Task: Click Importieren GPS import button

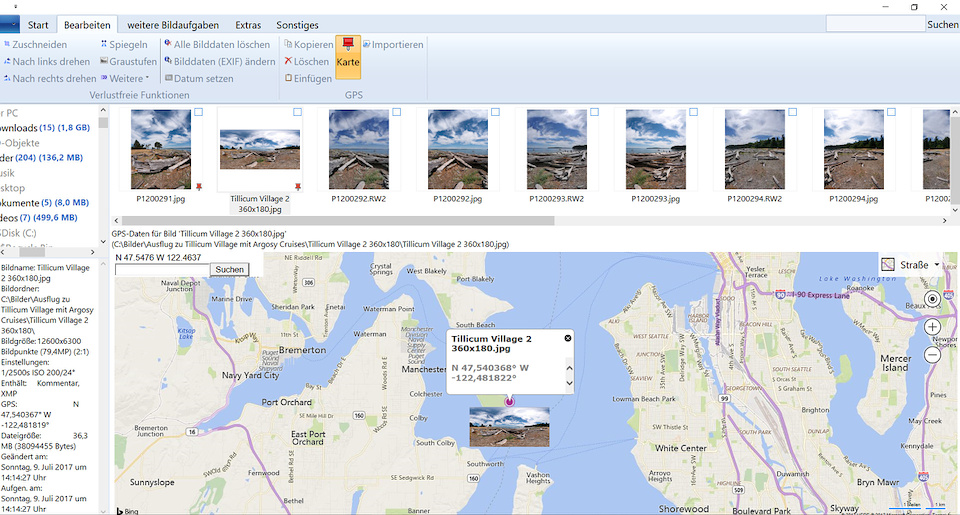Action: (397, 45)
